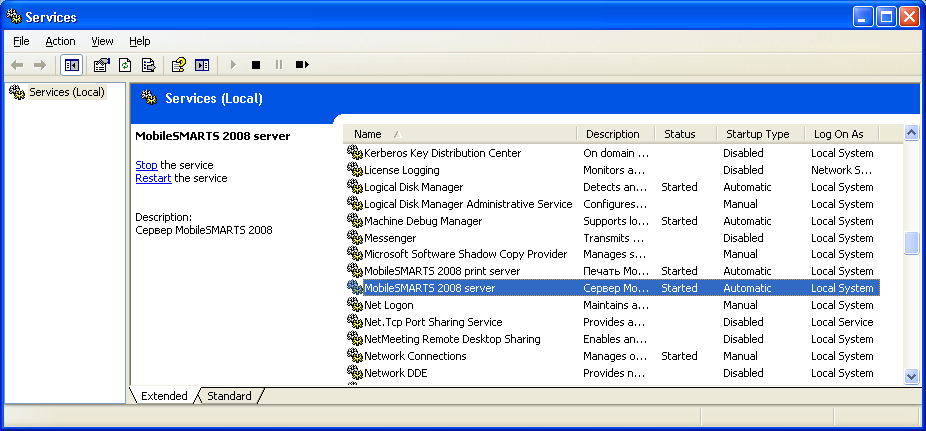Sort by Description column header

tap(616, 134)
